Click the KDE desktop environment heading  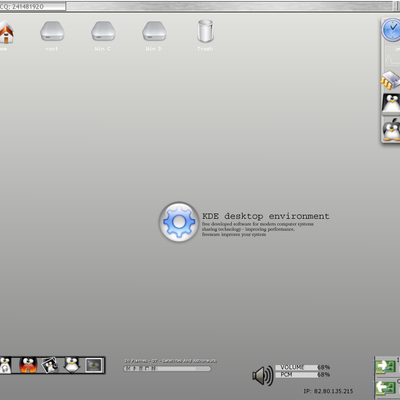click(266, 216)
